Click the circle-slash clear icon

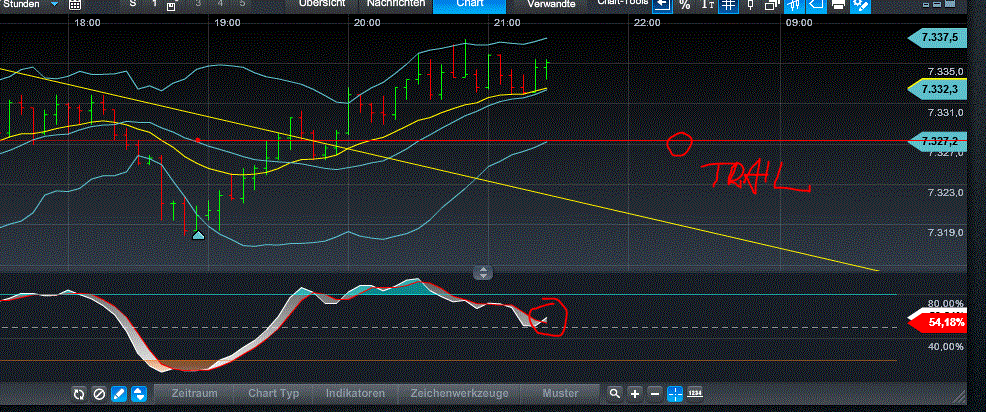coord(99,394)
